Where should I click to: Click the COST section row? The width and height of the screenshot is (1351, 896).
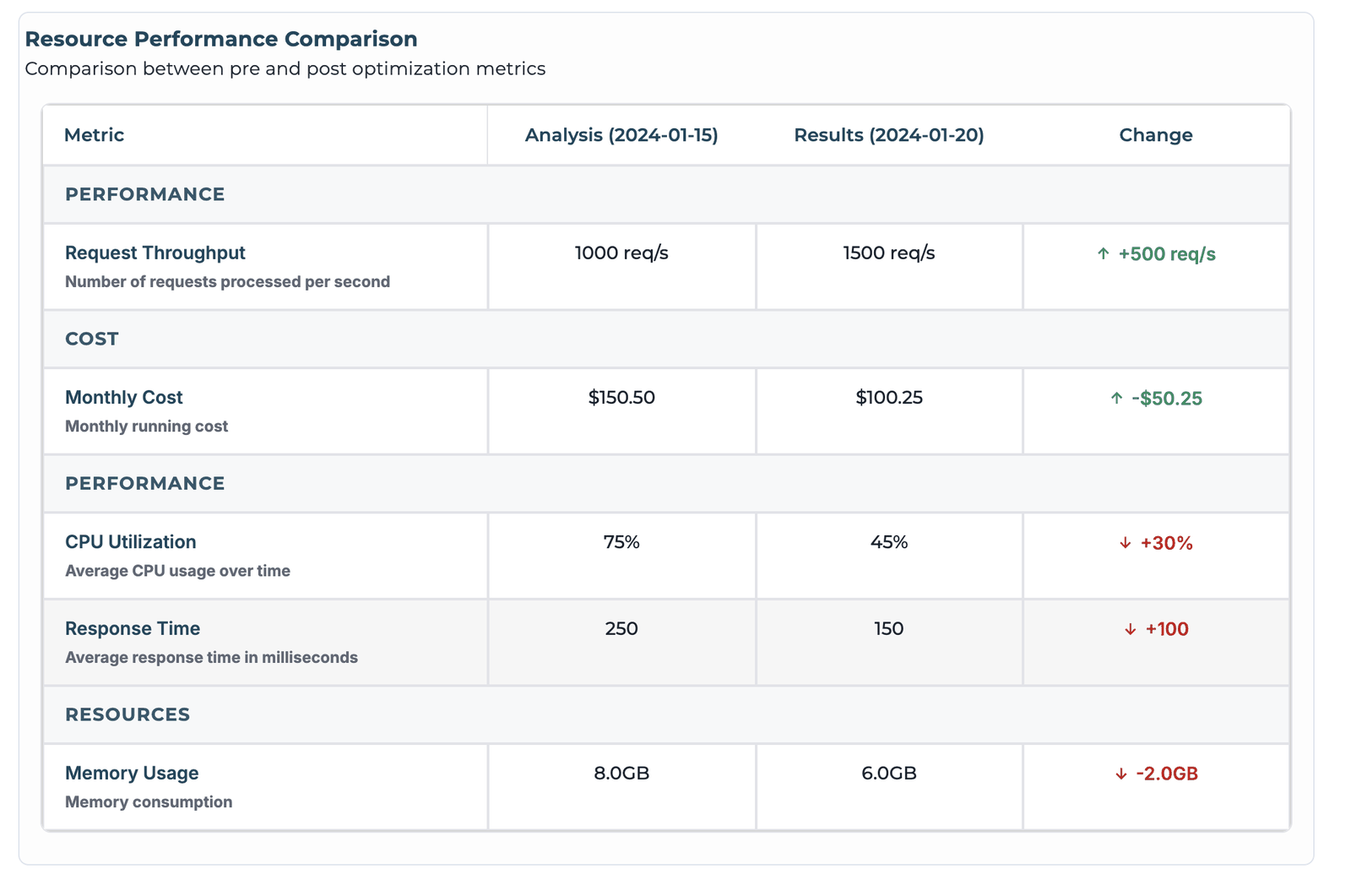666,339
